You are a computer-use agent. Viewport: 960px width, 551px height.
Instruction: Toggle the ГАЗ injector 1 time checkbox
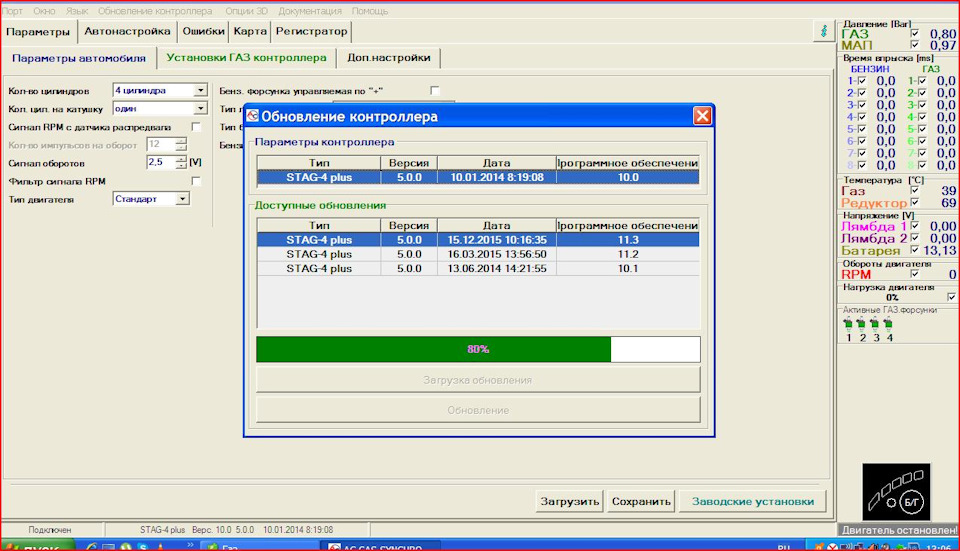pyautogui.click(x=922, y=81)
